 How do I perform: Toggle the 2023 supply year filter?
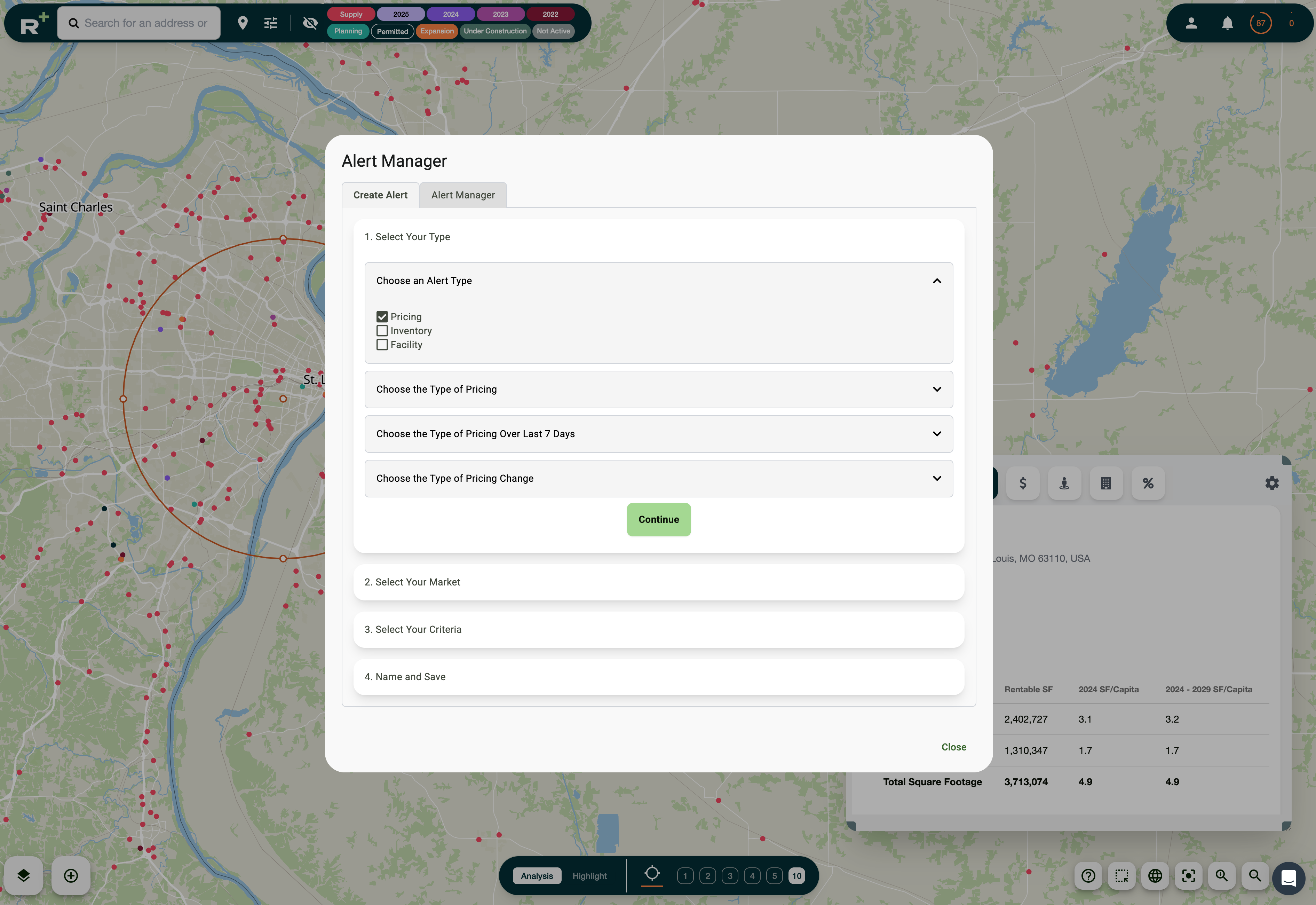(500, 14)
